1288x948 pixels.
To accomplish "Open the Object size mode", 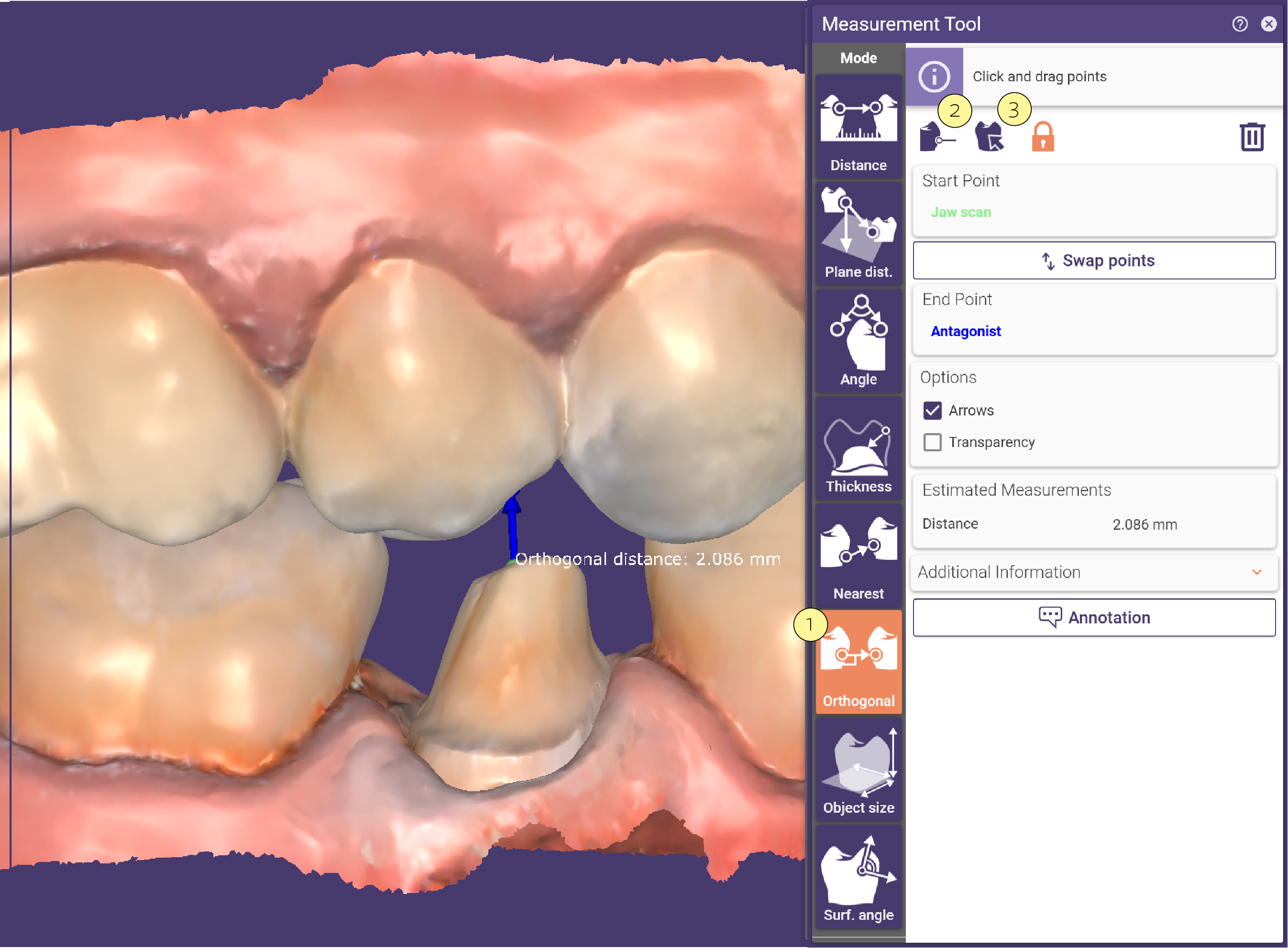I will pos(858,770).
